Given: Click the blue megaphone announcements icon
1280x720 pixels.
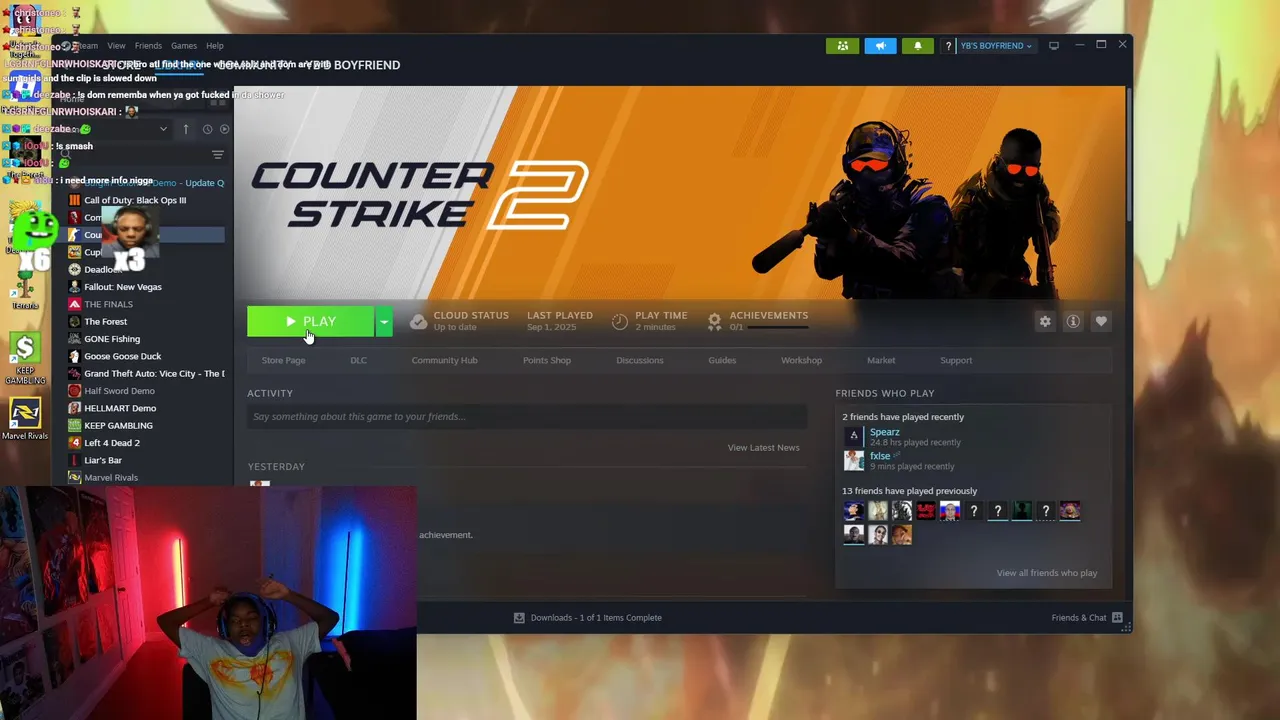Looking at the screenshot, I should 880,46.
